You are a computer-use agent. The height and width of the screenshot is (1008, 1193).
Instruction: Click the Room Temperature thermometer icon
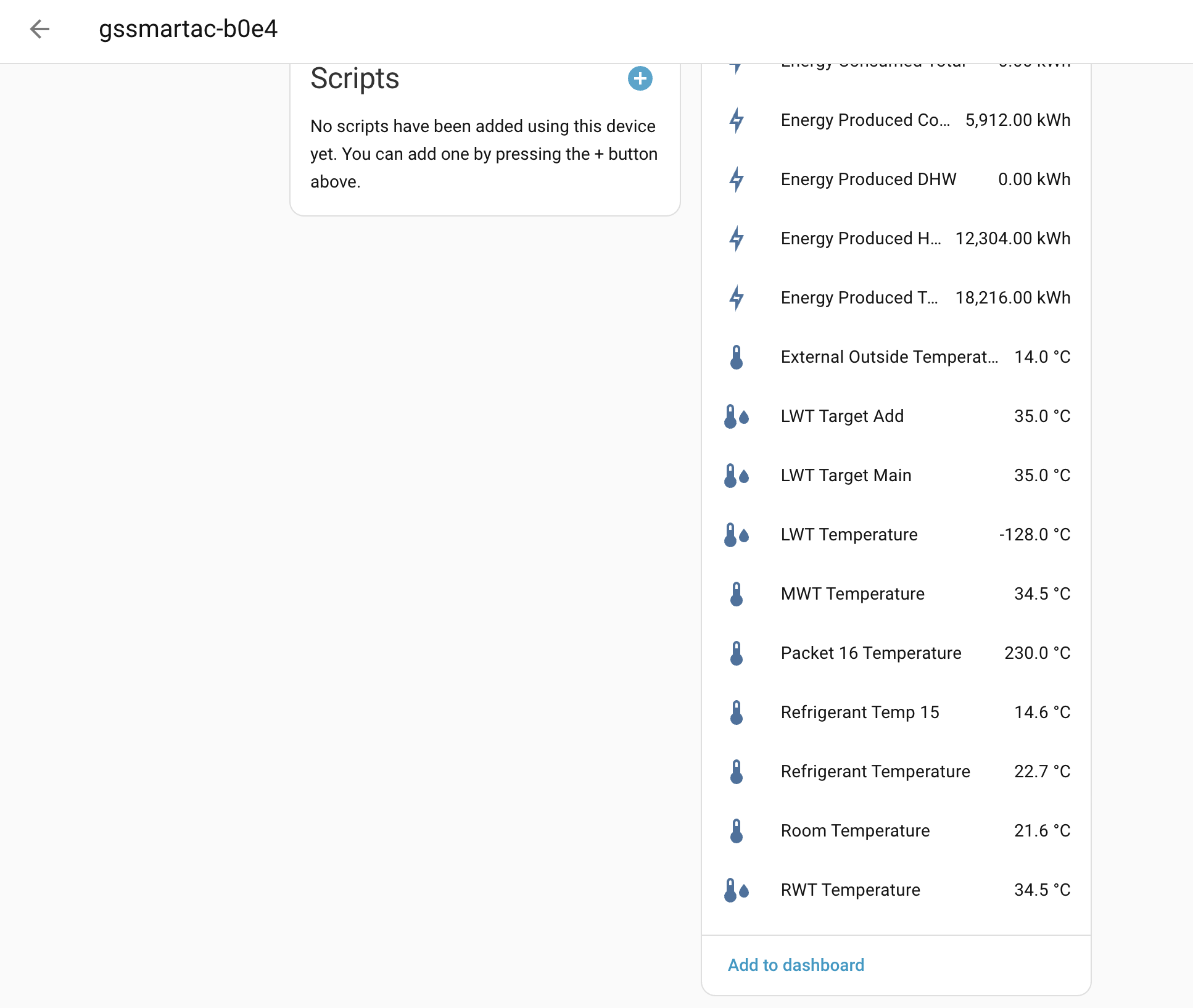tap(736, 831)
